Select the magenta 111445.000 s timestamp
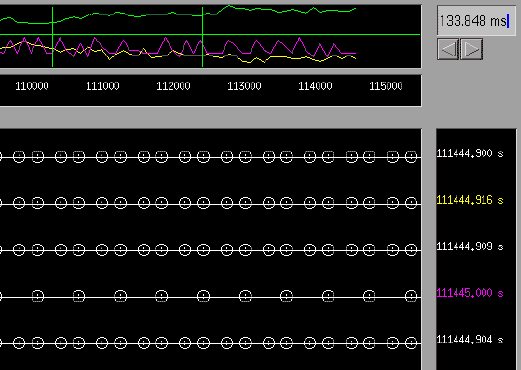Viewport: 521px width, 370px height. (x=470, y=293)
